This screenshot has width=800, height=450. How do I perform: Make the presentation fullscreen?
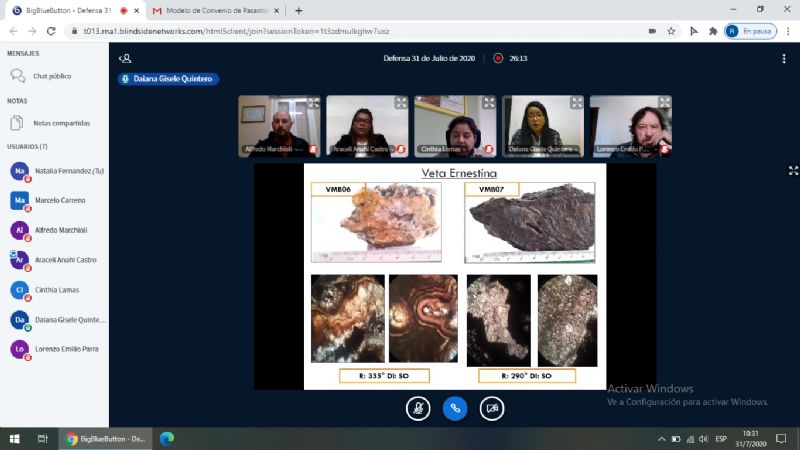click(793, 170)
